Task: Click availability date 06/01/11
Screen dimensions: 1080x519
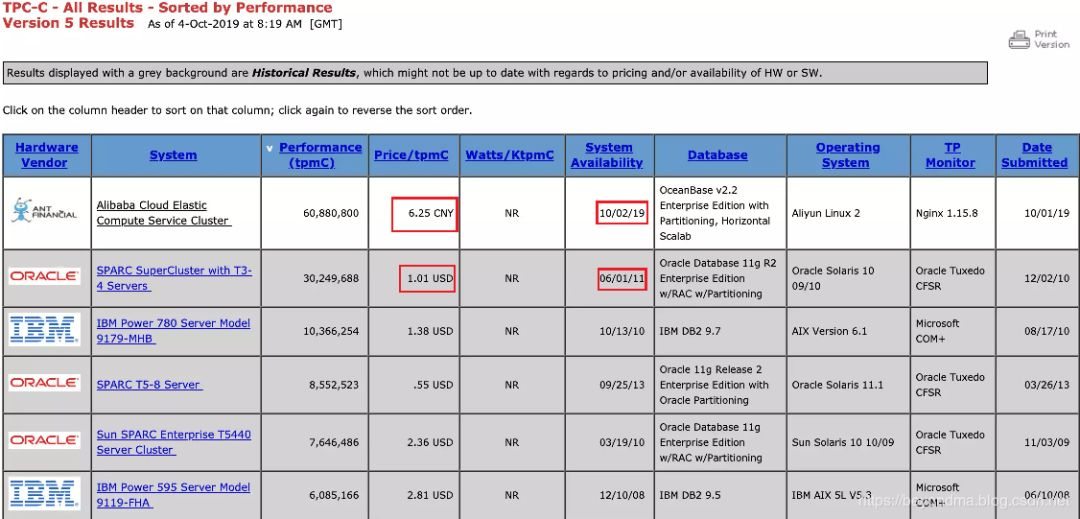Action: (x=622, y=278)
